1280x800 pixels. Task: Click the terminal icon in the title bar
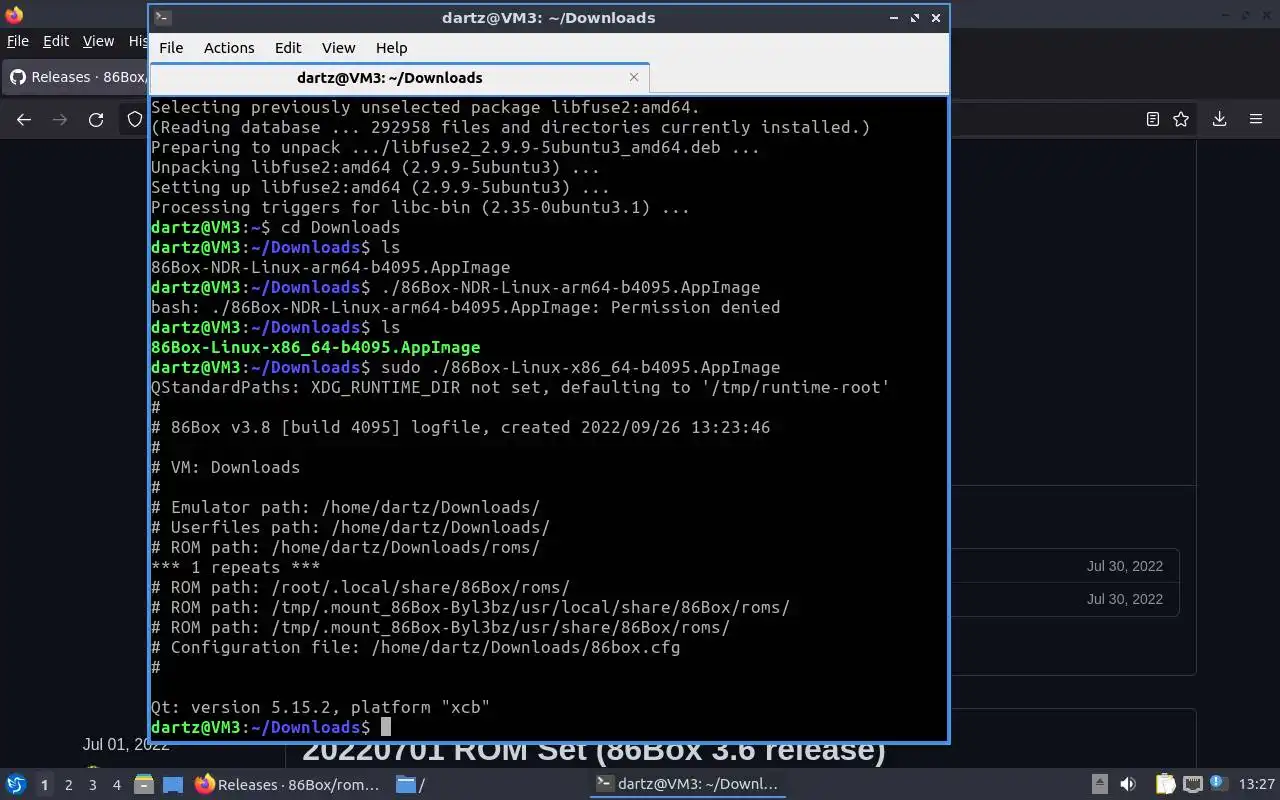163,18
